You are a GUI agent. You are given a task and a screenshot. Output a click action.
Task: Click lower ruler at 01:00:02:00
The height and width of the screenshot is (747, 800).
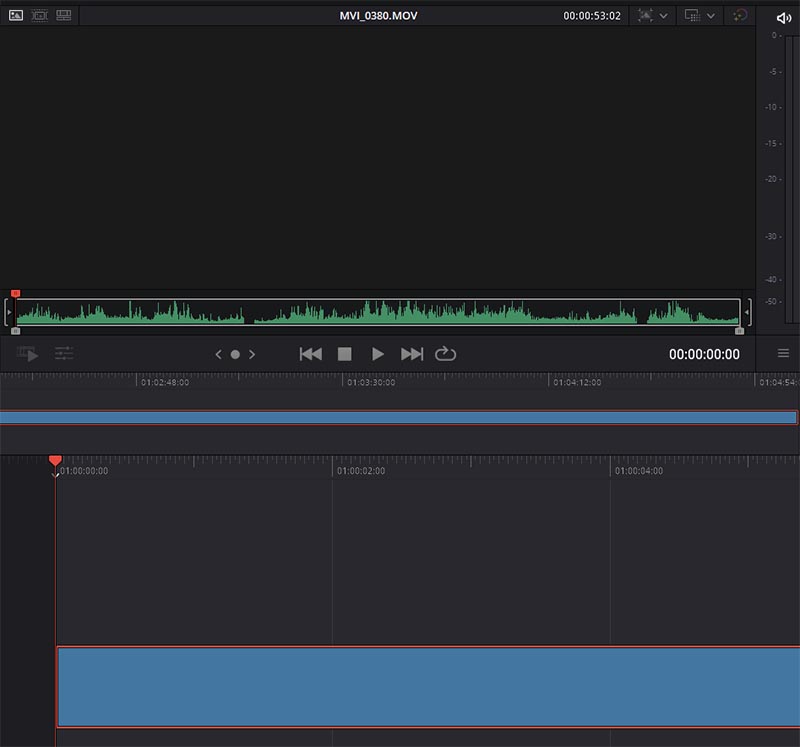pos(361,471)
